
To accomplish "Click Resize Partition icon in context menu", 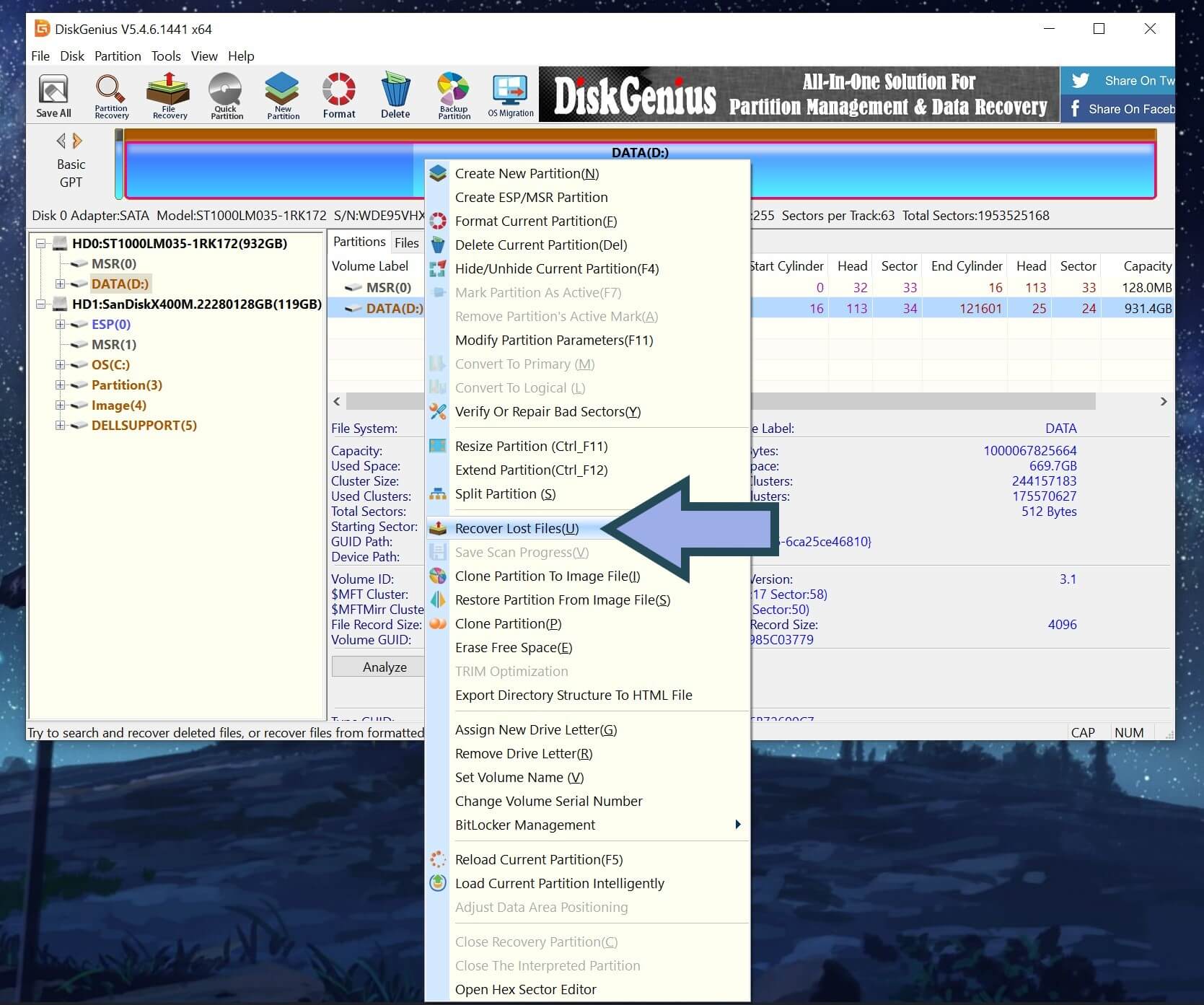I will (438, 446).
